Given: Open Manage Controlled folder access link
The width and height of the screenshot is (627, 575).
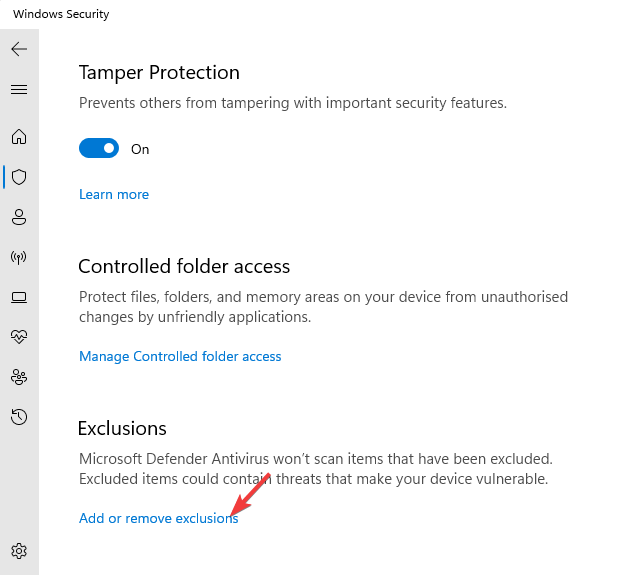Looking at the screenshot, I should point(180,356).
